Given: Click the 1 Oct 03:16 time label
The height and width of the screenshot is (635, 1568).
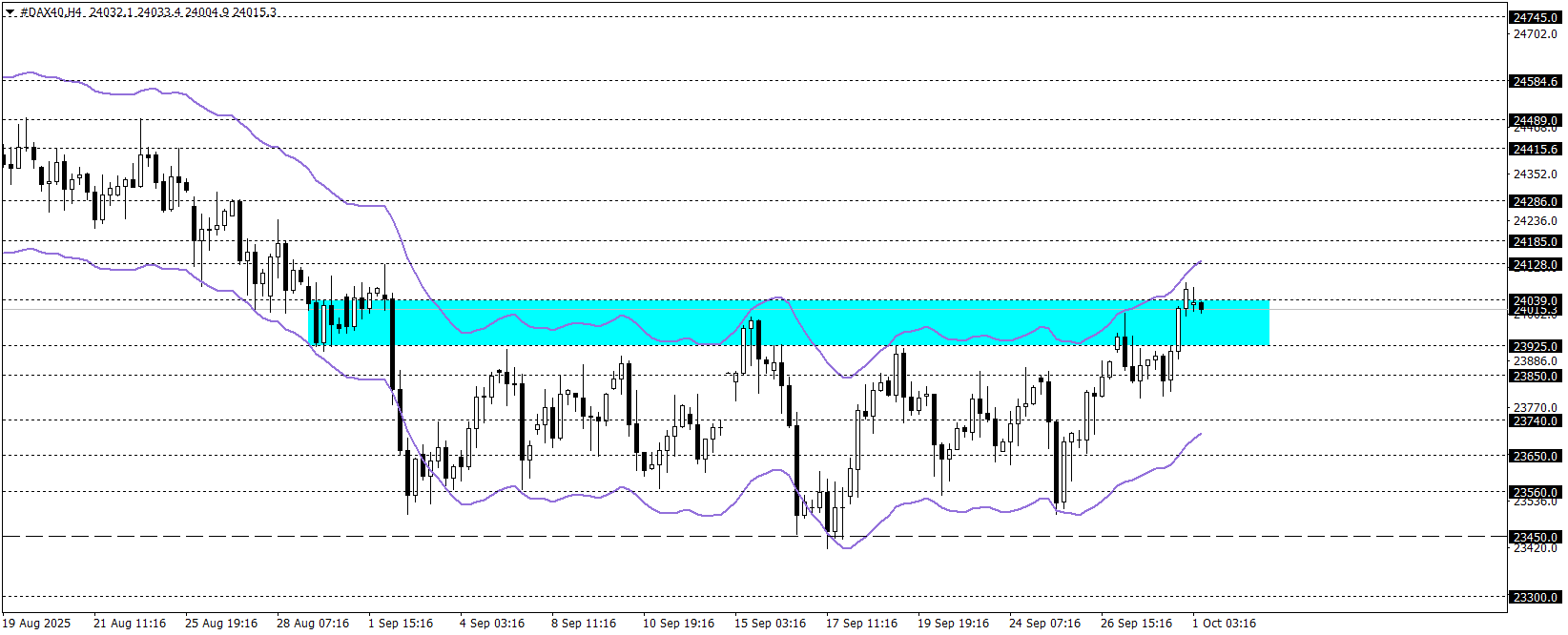Looking at the screenshot, I should coord(1224,624).
